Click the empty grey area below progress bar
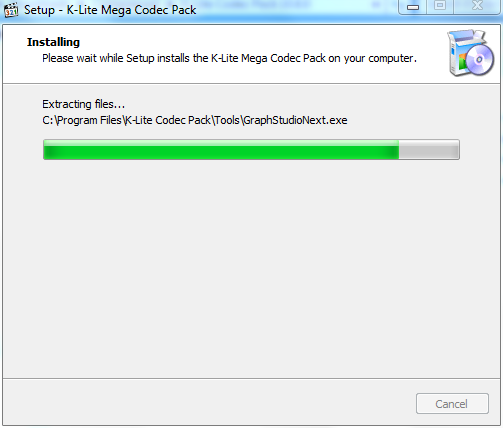Image resolution: width=503 pixels, height=428 pixels. pyautogui.click(x=251, y=267)
